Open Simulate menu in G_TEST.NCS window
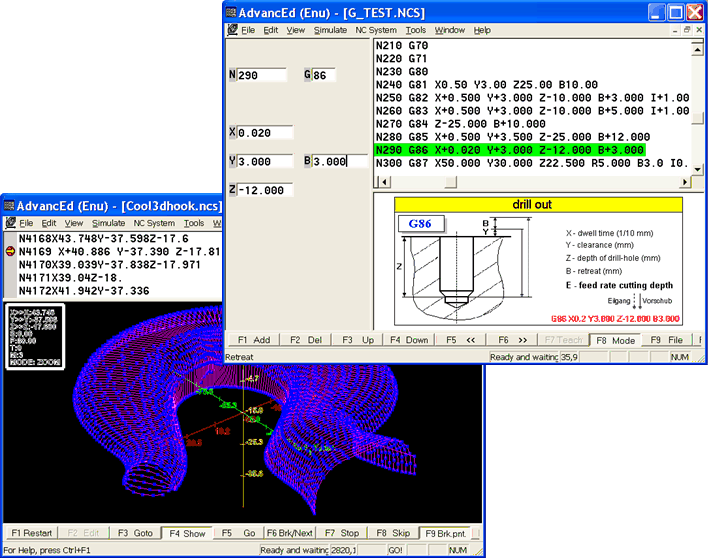 click(331, 30)
